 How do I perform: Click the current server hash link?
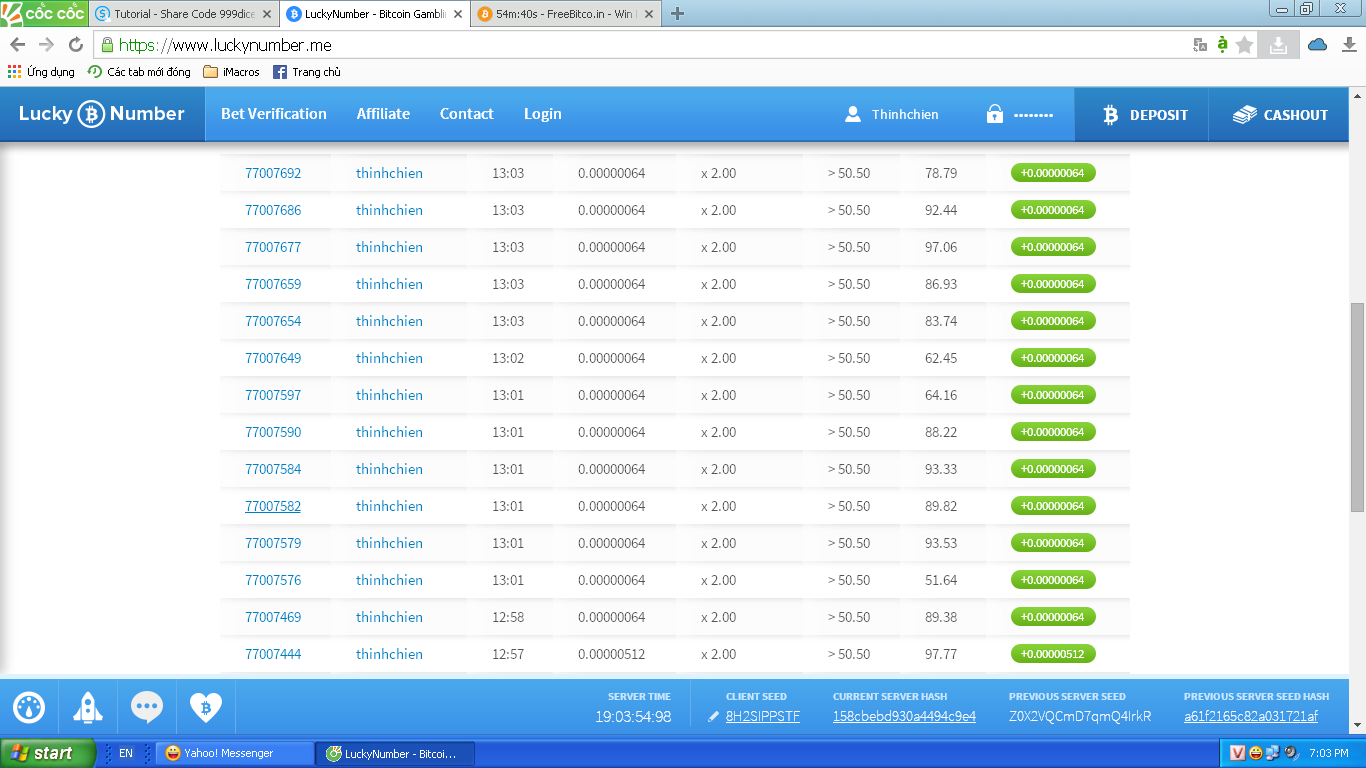click(x=904, y=716)
